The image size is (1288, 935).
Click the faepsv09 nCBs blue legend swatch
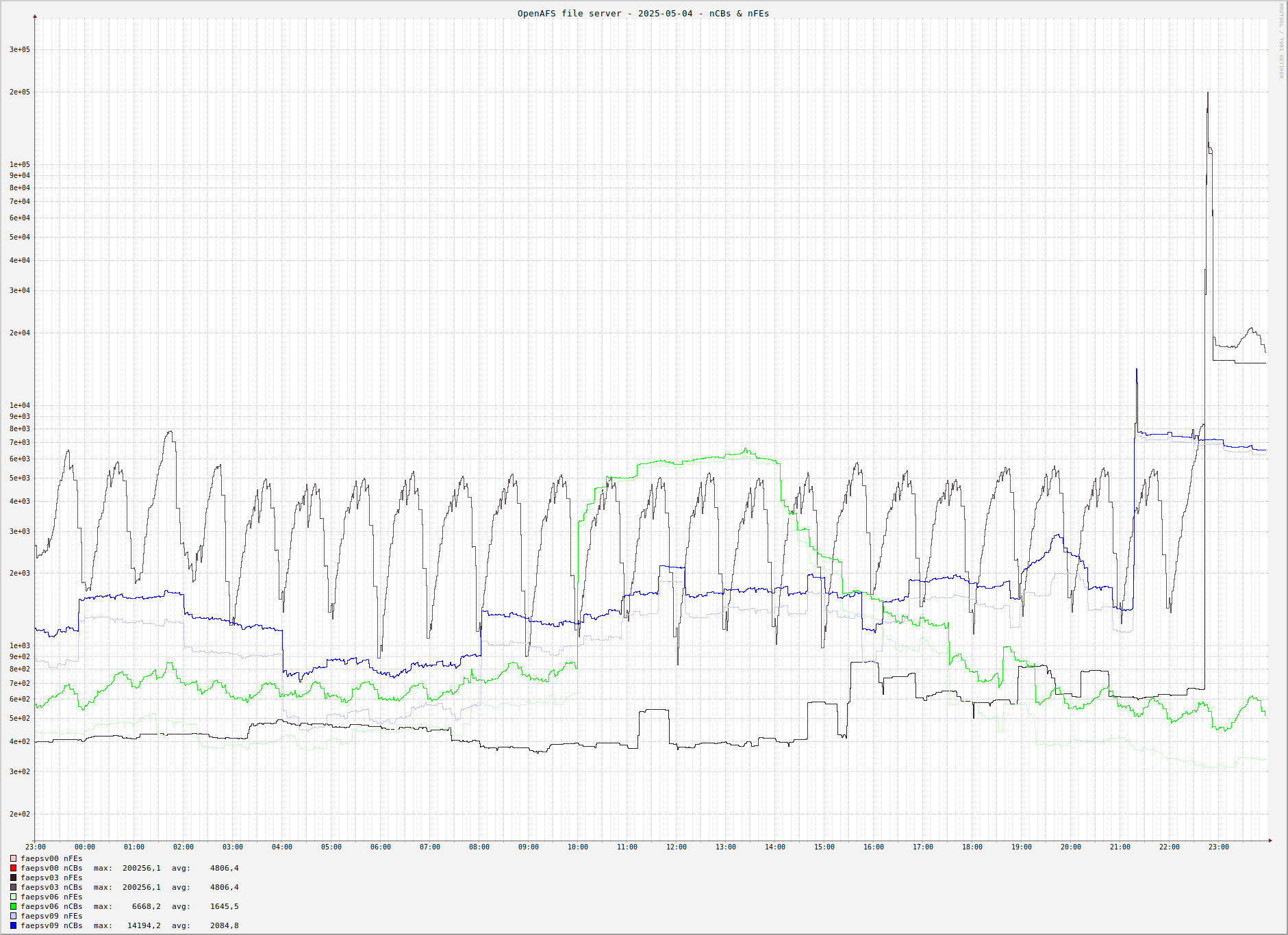13,925
